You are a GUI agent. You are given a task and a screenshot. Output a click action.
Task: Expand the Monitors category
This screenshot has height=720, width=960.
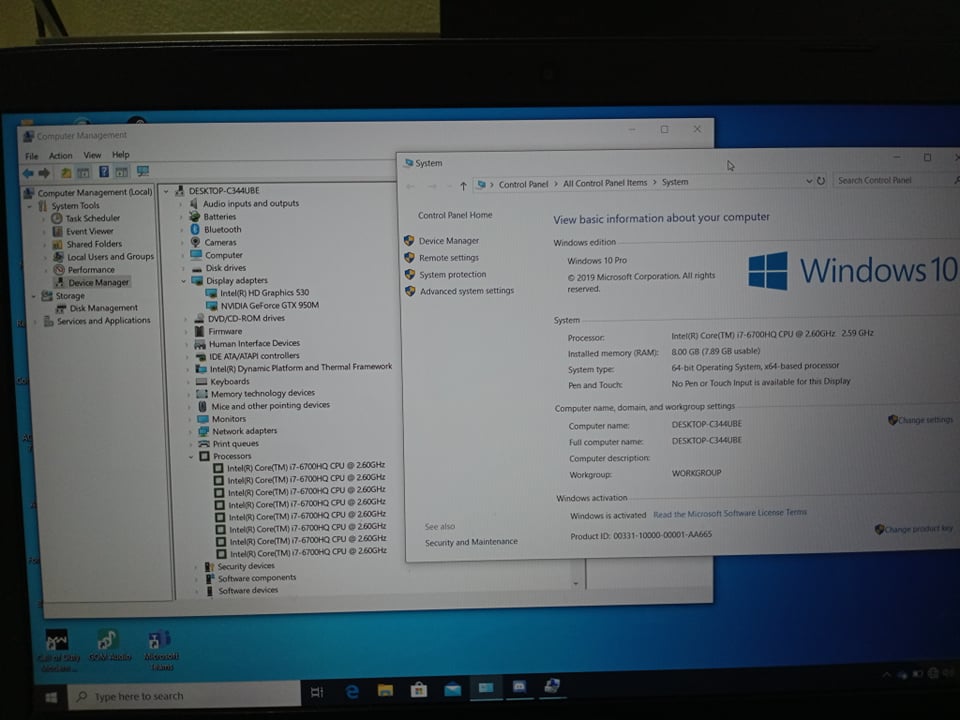pos(189,419)
